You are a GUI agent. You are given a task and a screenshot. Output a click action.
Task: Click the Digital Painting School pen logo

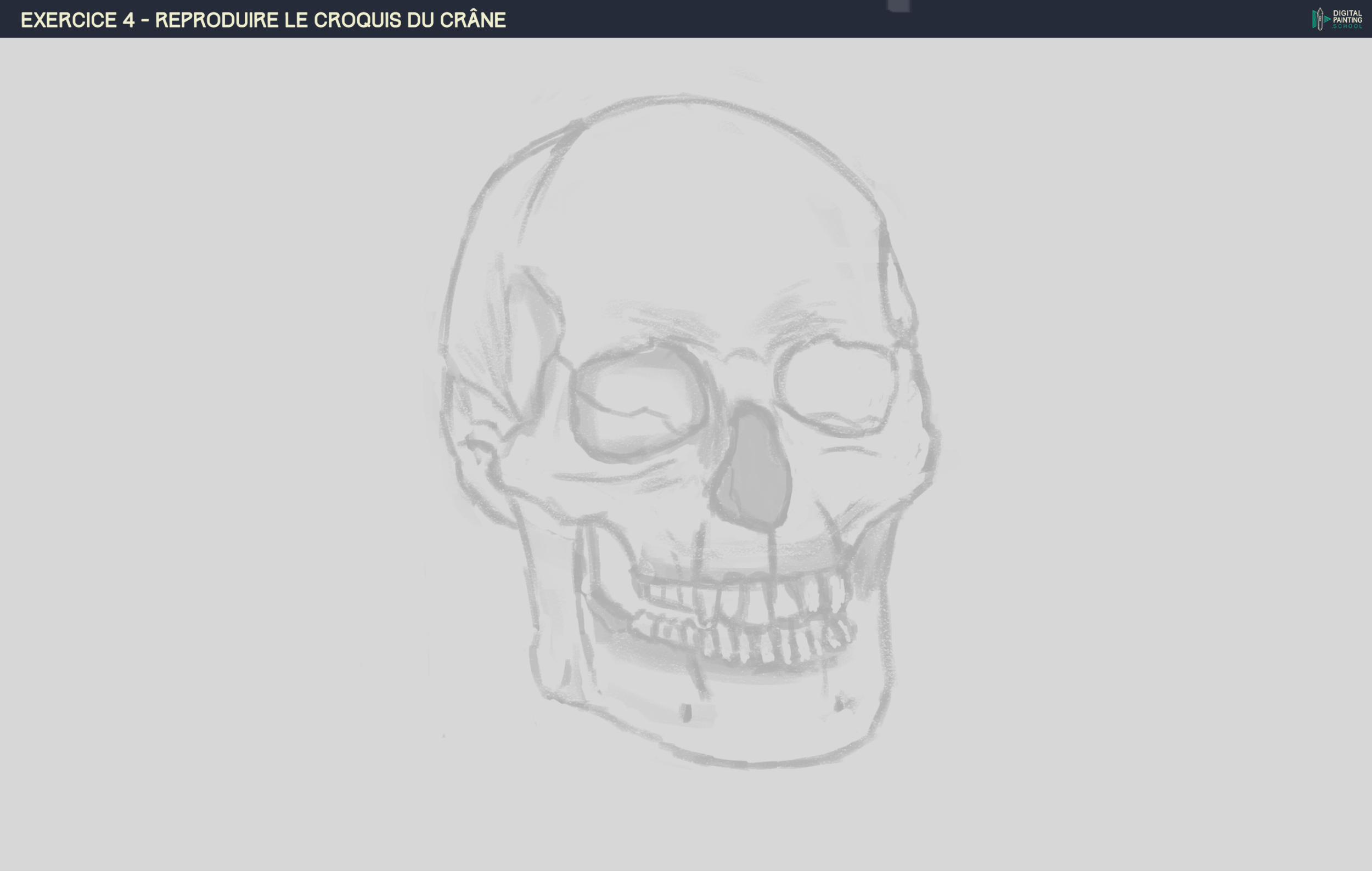click(x=1320, y=19)
